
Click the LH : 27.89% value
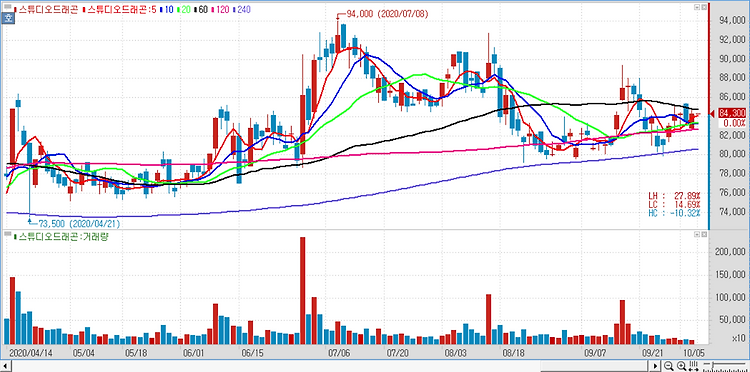[674, 196]
